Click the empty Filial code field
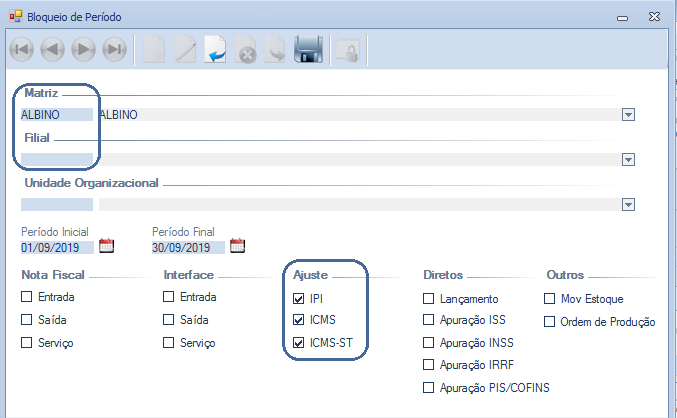Image resolution: width=677 pixels, height=418 pixels. [x=57, y=159]
